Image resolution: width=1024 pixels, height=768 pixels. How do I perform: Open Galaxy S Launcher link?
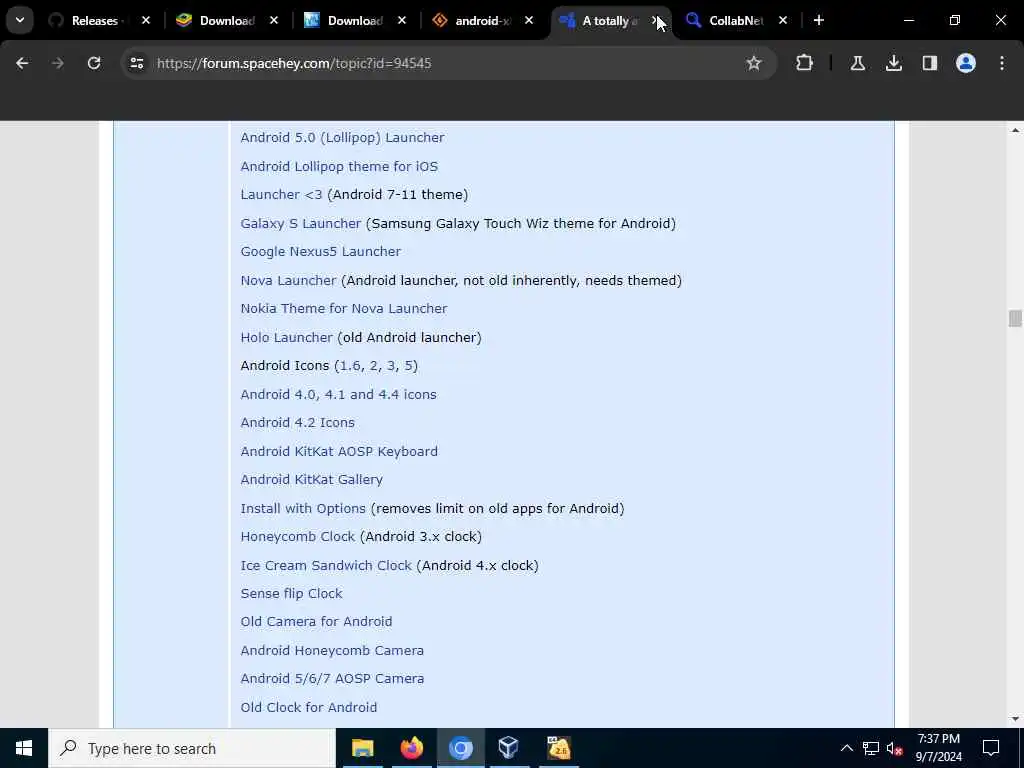[x=300, y=223]
